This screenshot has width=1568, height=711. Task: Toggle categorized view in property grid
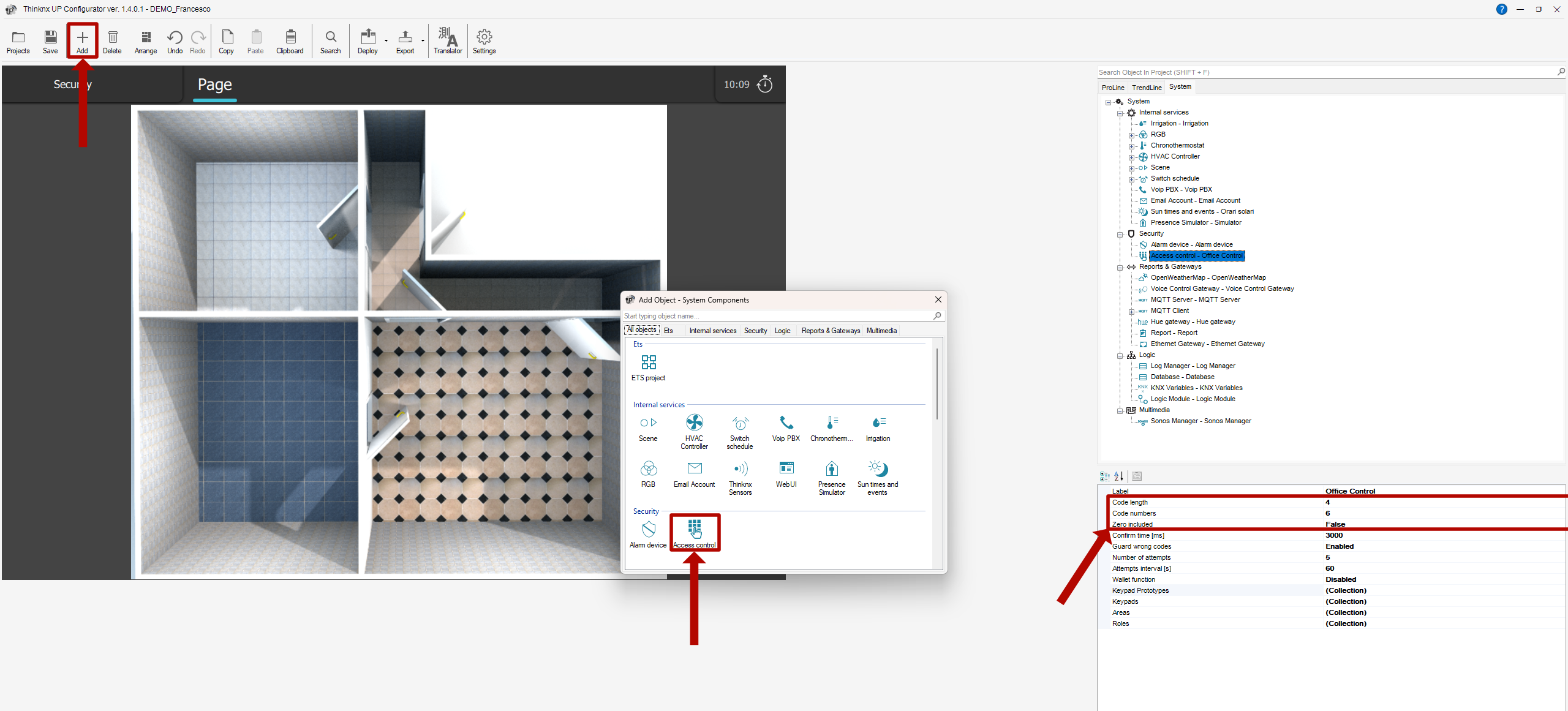1105,476
